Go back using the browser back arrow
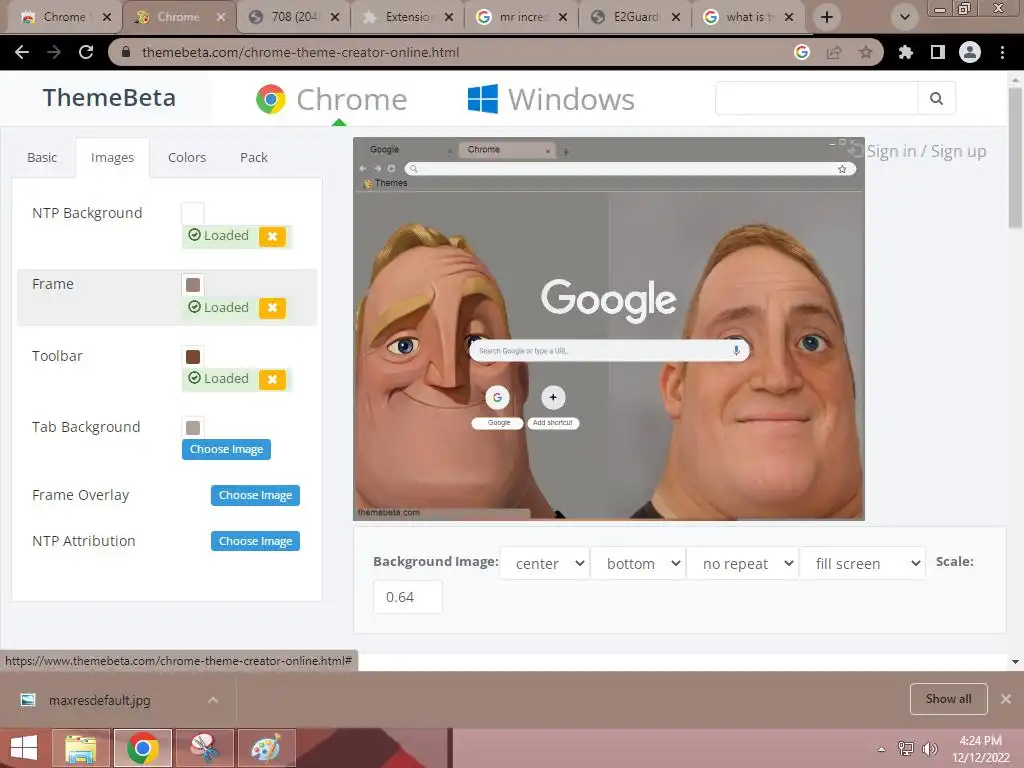This screenshot has height=768, width=1024. (x=22, y=52)
